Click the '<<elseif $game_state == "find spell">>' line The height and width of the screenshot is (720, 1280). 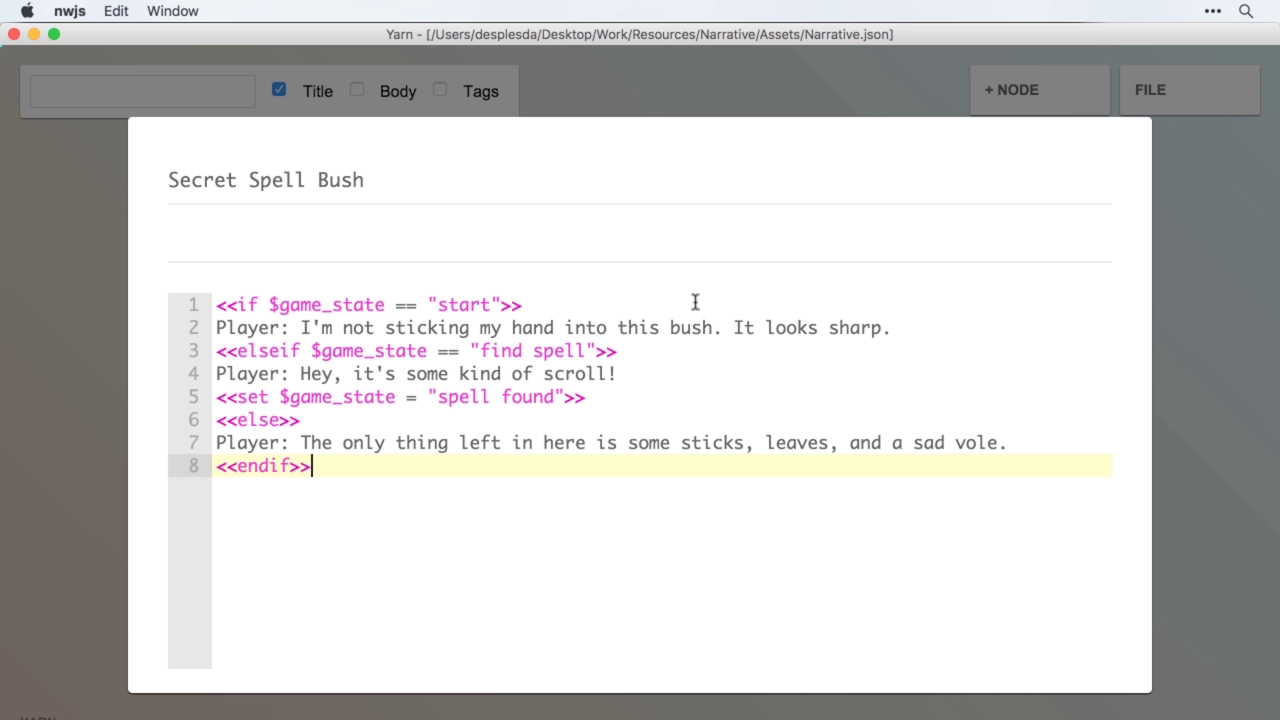[x=416, y=351]
